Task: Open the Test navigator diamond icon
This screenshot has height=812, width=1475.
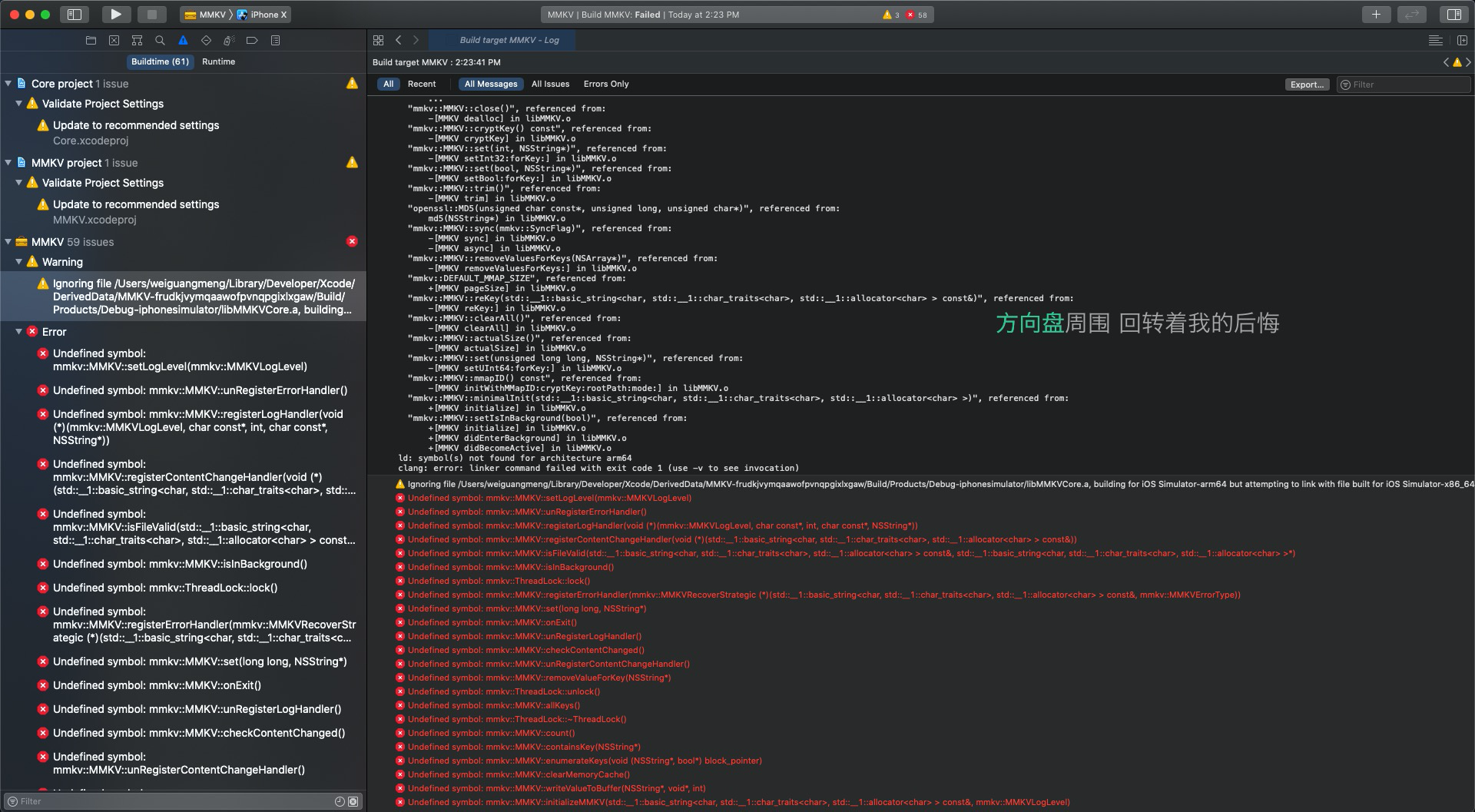Action: (206, 40)
